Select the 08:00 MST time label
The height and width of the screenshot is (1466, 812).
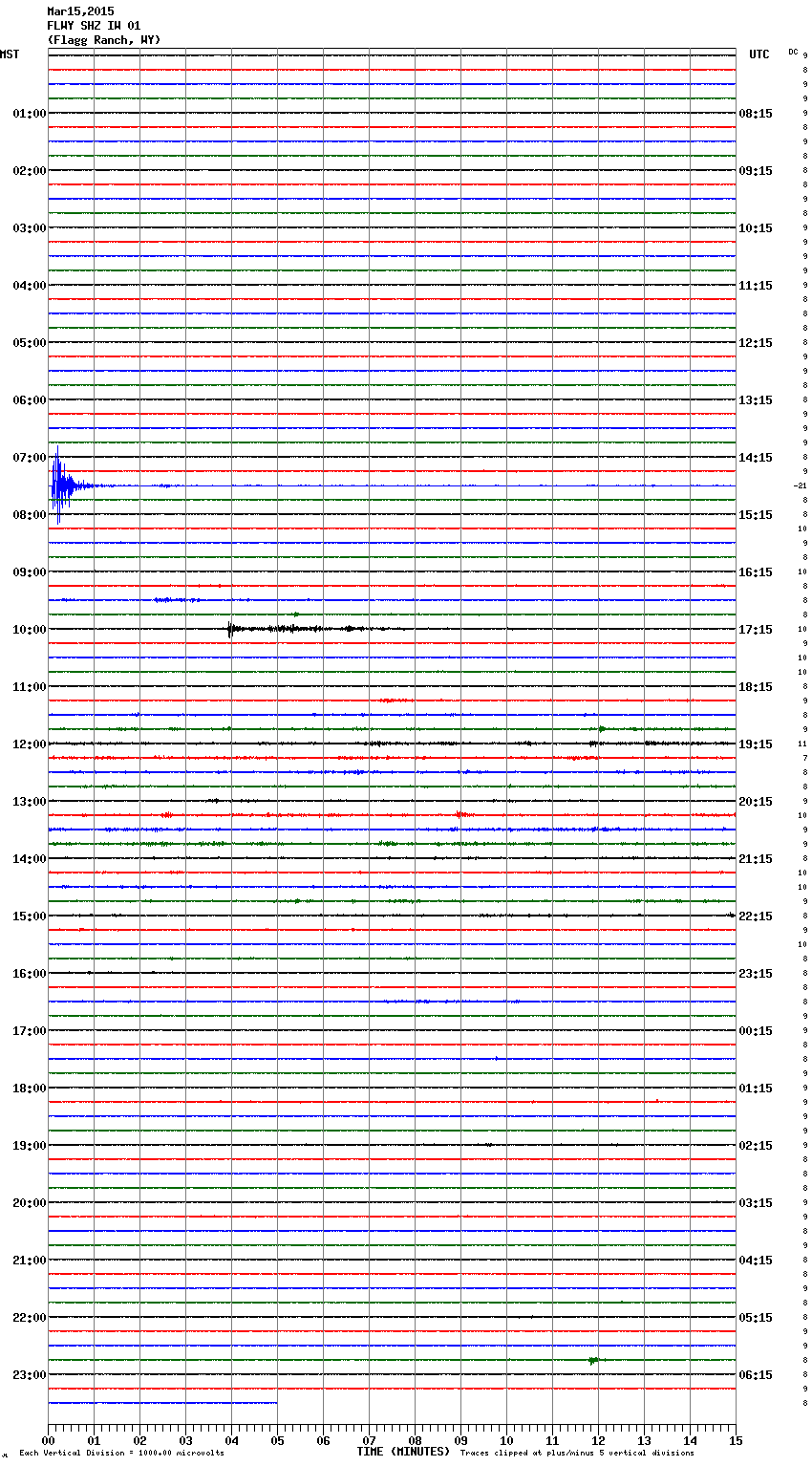[29, 515]
